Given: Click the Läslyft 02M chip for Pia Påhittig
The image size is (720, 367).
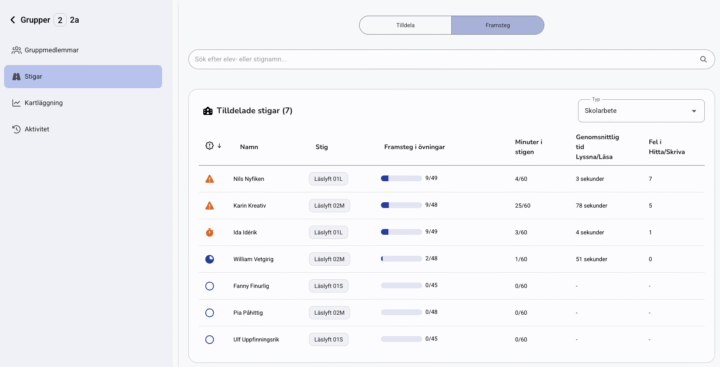Looking at the screenshot, I should pyautogui.click(x=329, y=313).
